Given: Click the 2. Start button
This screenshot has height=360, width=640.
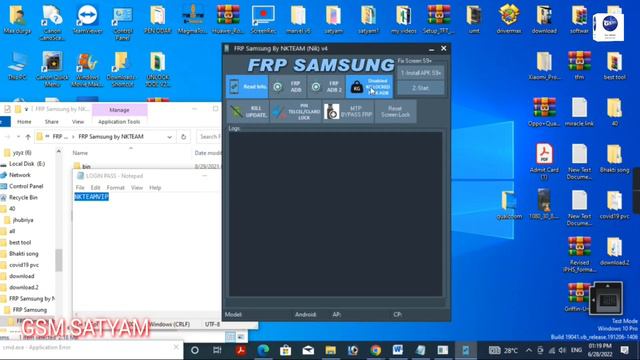Looking at the screenshot, I should (x=420, y=88).
